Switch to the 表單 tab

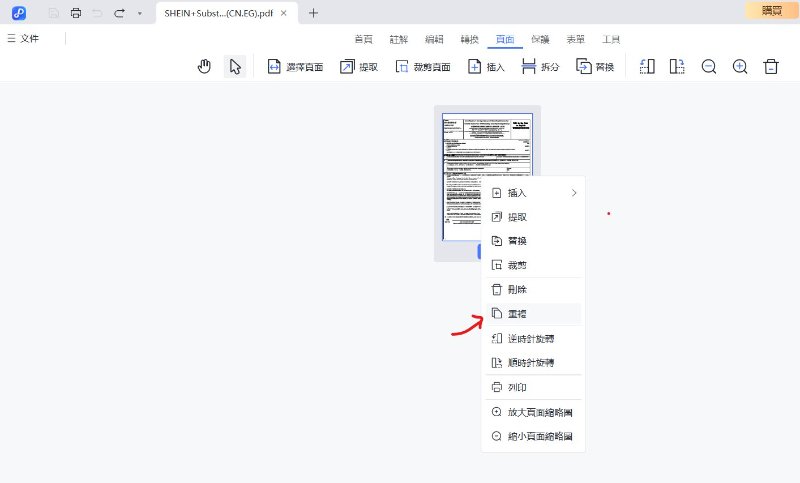pos(576,39)
